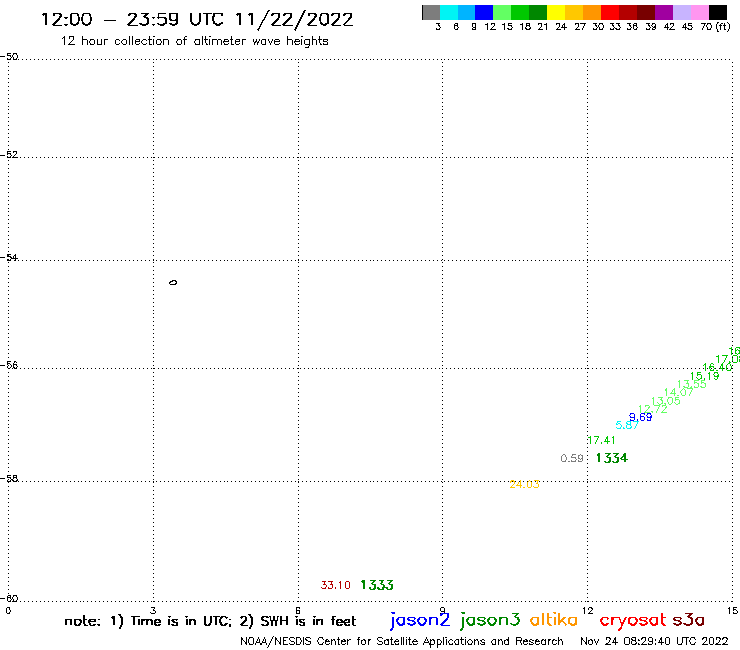This screenshot has height=650, width=740.
Task: Click the -52 latitude axis label
Action: (9, 155)
